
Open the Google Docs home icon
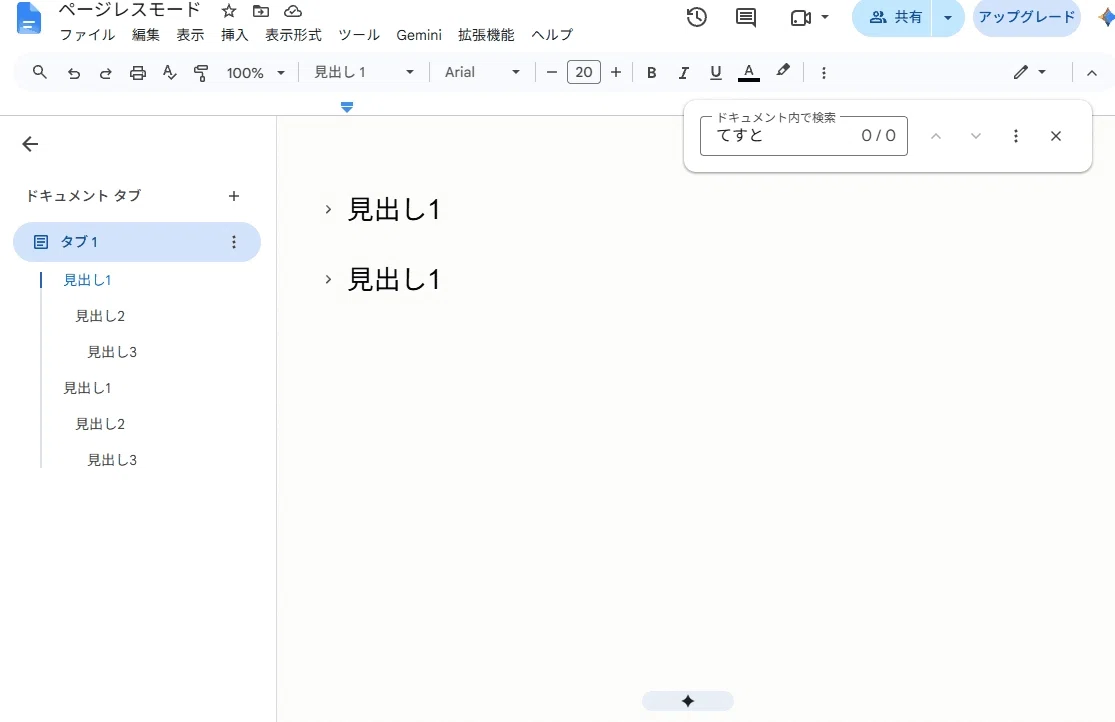[x=28, y=19]
